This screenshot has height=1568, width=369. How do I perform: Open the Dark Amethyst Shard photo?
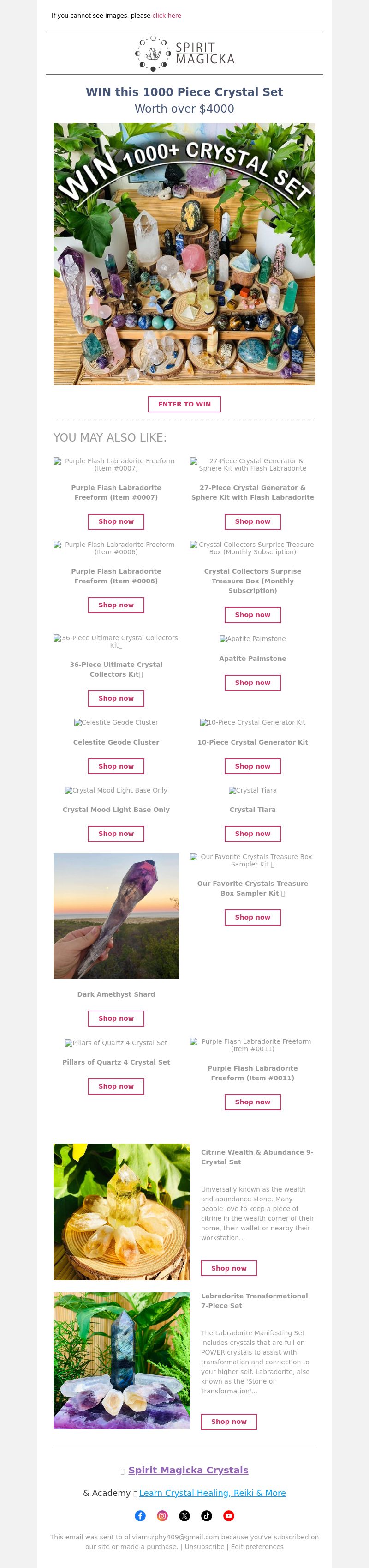(116, 916)
